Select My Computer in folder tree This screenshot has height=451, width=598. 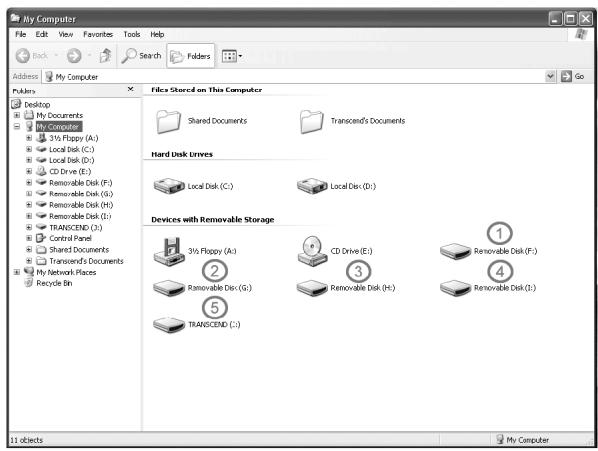pos(58,127)
